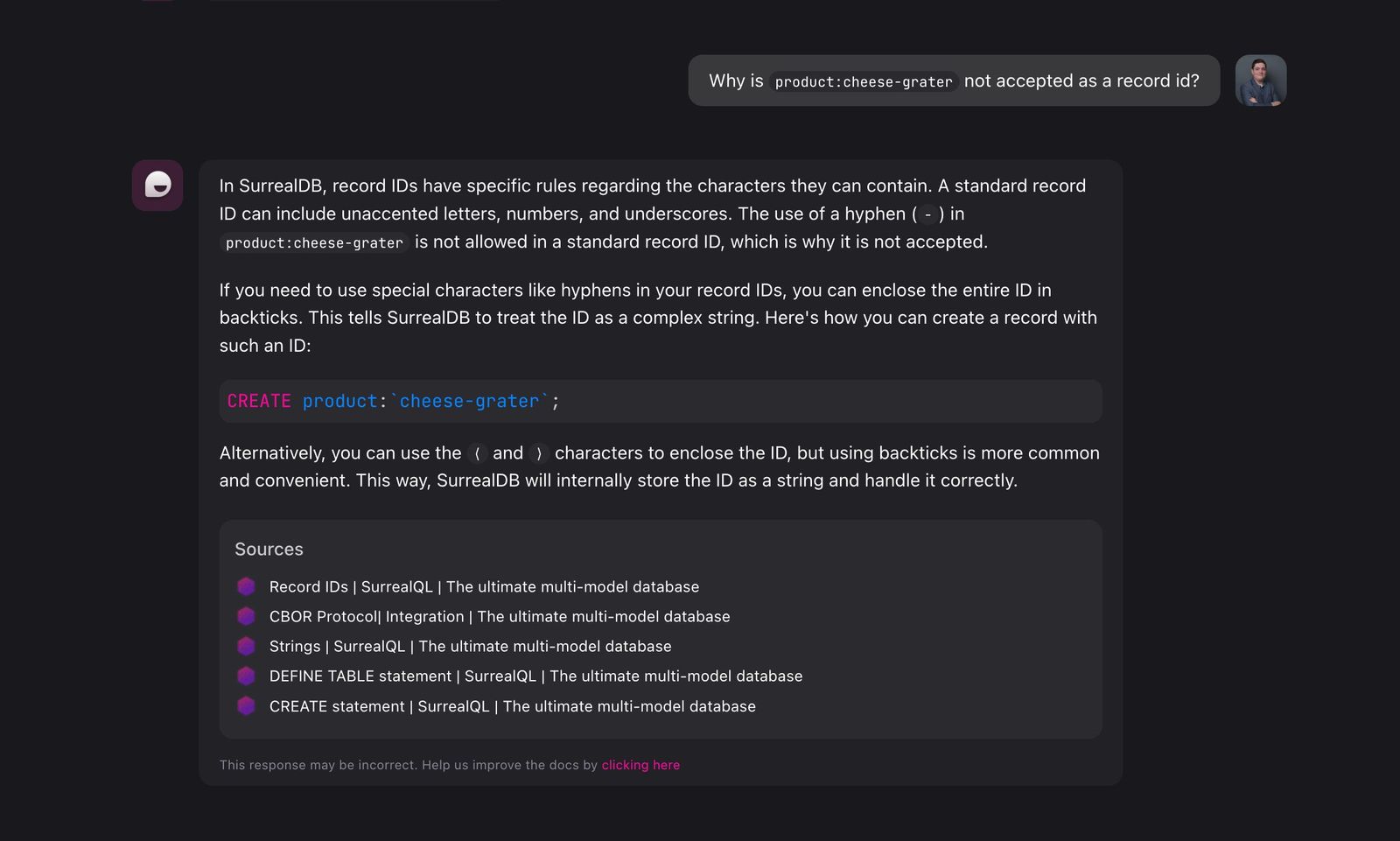
Task: Click the hexagon icon beside CBOR Protocol source
Action: click(246, 616)
